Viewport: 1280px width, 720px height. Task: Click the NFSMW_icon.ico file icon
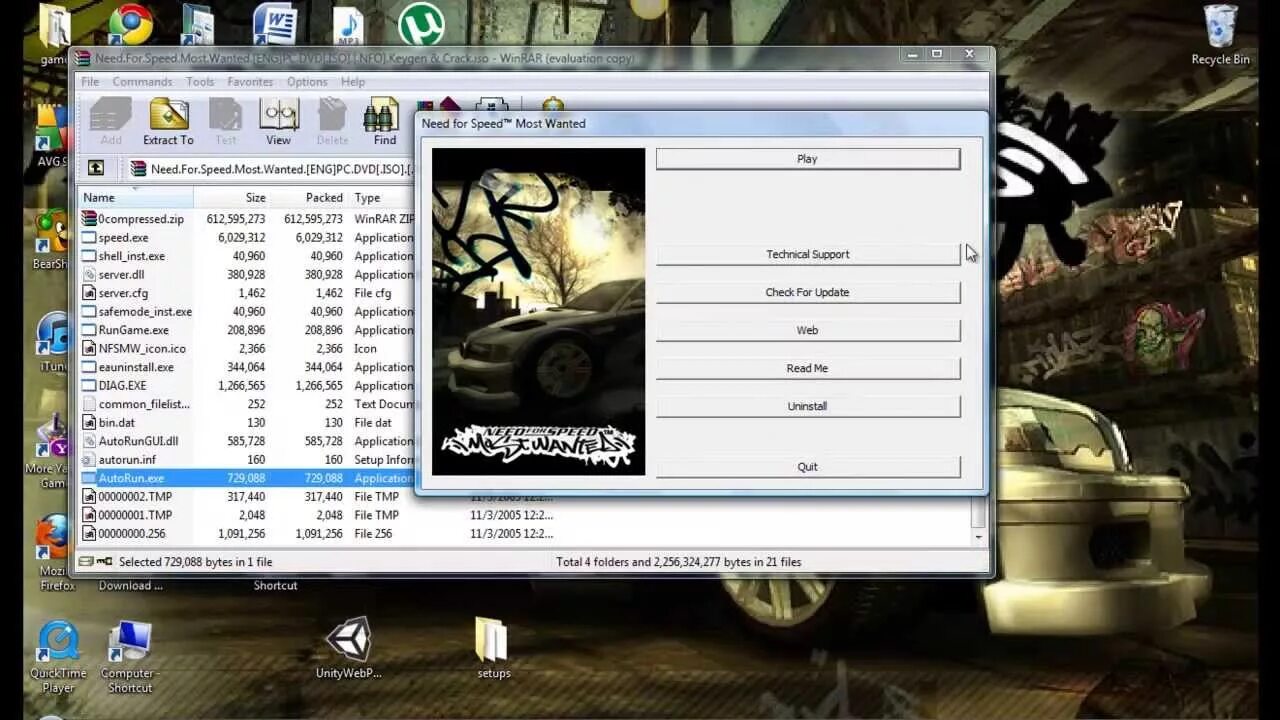point(90,348)
